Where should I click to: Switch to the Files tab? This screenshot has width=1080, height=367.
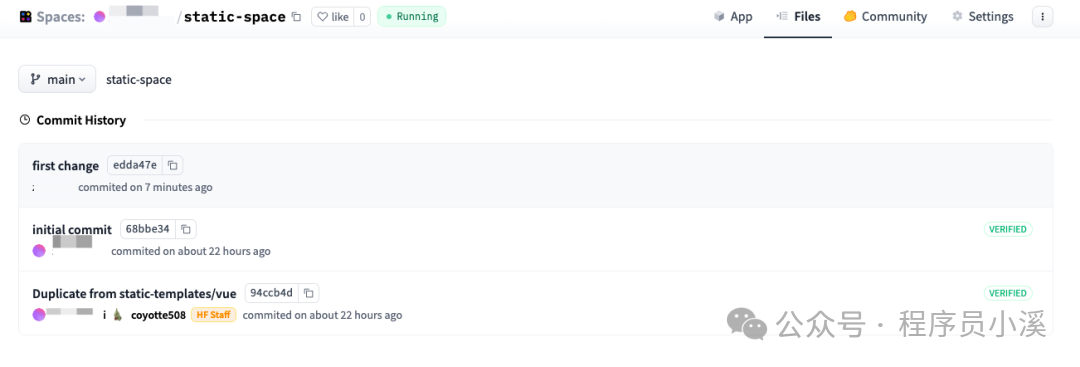point(798,17)
